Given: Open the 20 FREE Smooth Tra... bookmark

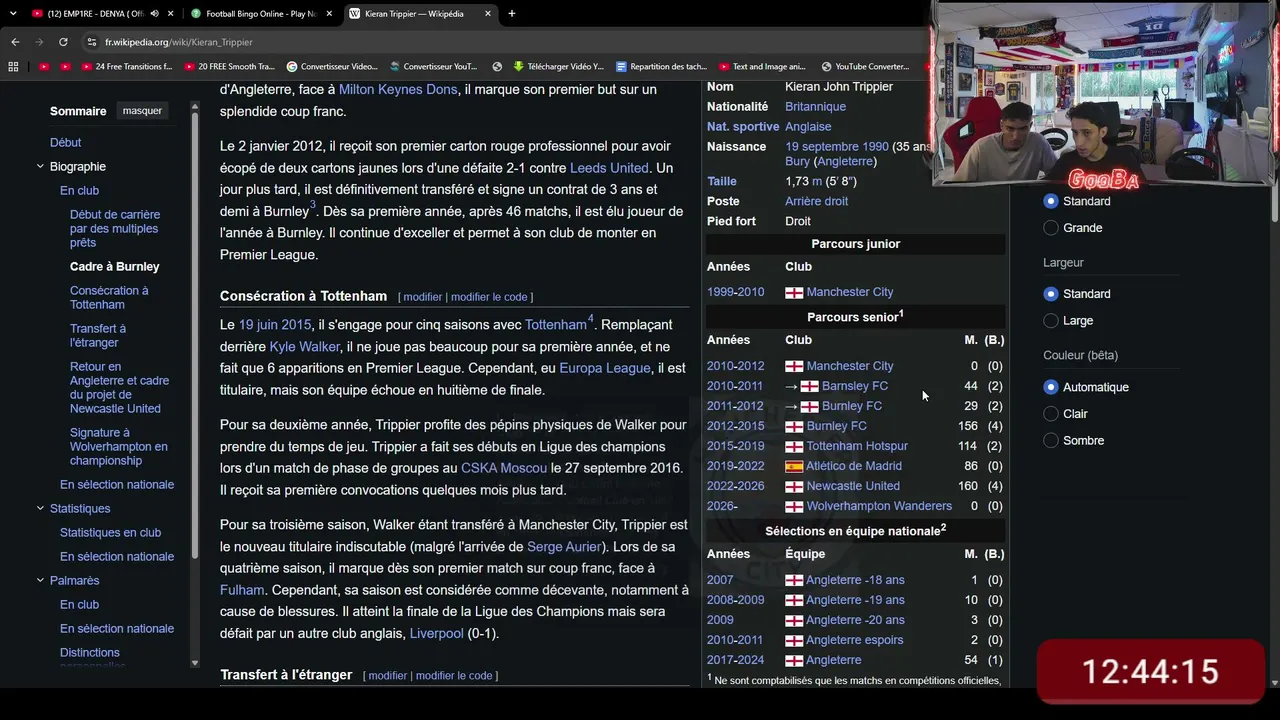Looking at the screenshot, I should coord(230,67).
